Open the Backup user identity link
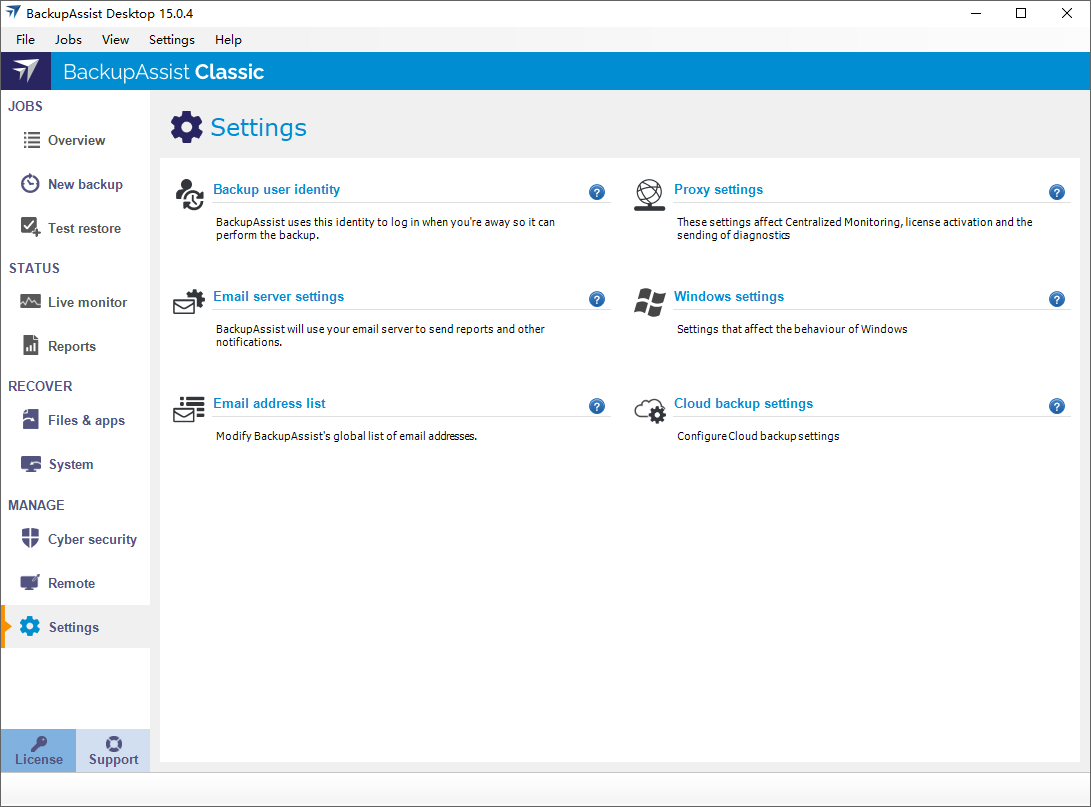The height and width of the screenshot is (807, 1091). coord(276,189)
